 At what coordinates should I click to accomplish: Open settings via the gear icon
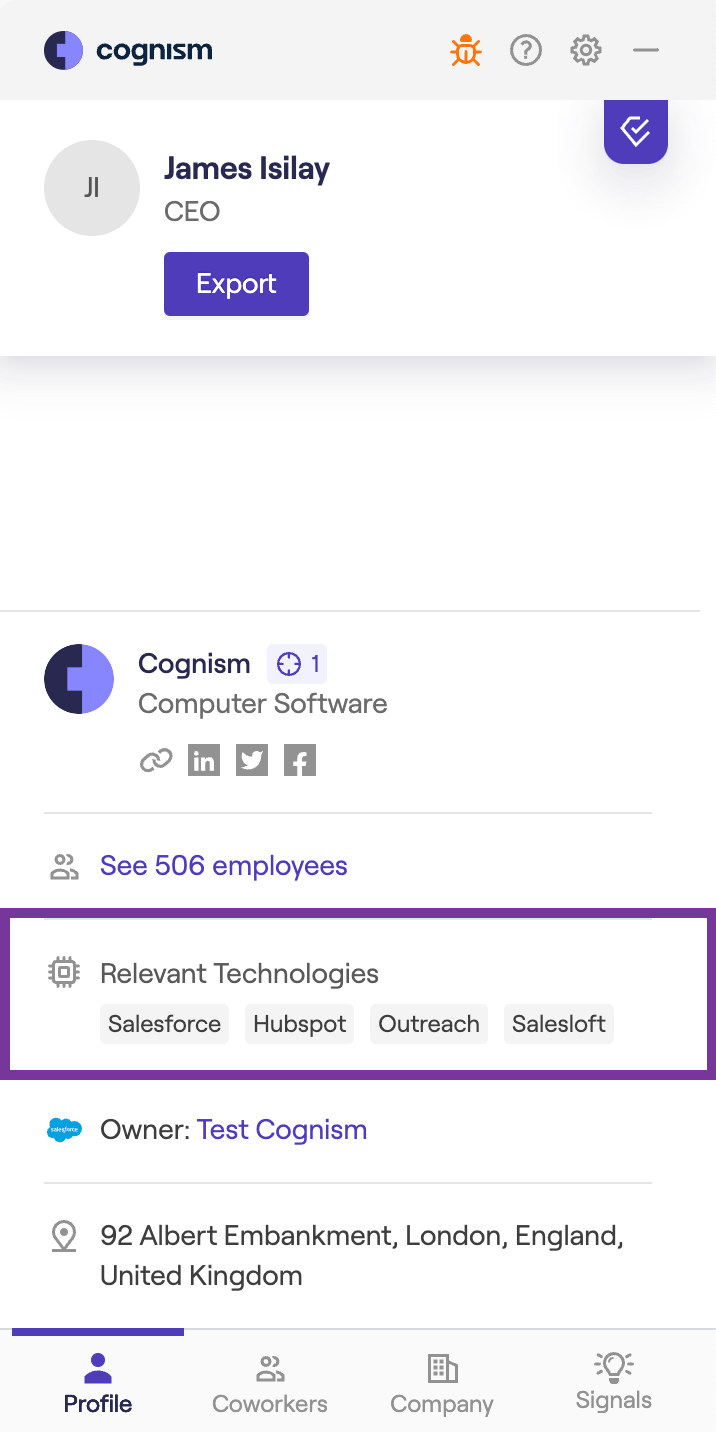[x=586, y=50]
